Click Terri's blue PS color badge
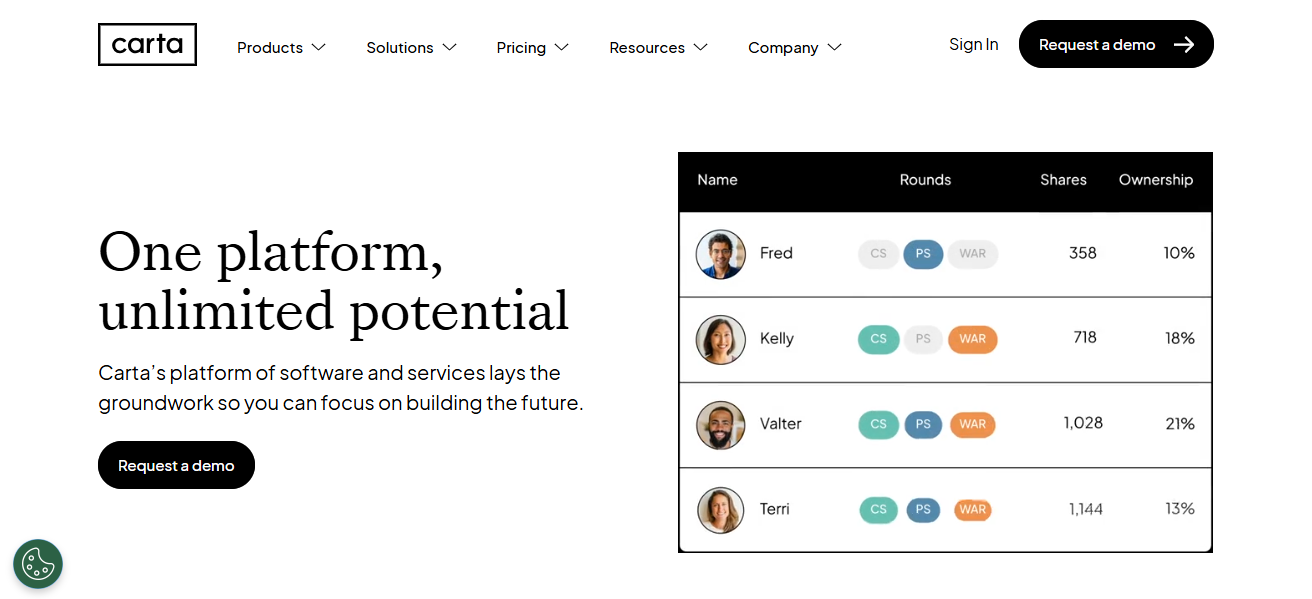Screen dimensions: 1312x599 pyautogui.click(x=923, y=510)
